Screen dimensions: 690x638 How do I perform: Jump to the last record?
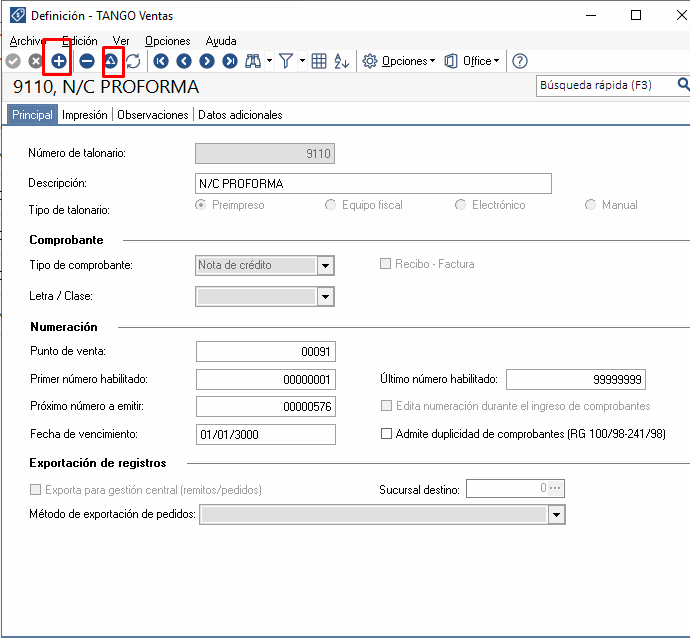click(230, 61)
